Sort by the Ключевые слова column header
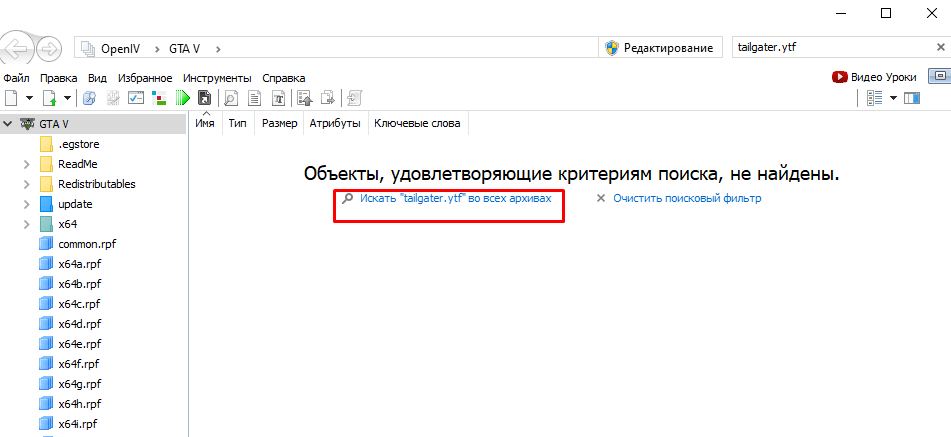 pos(417,124)
